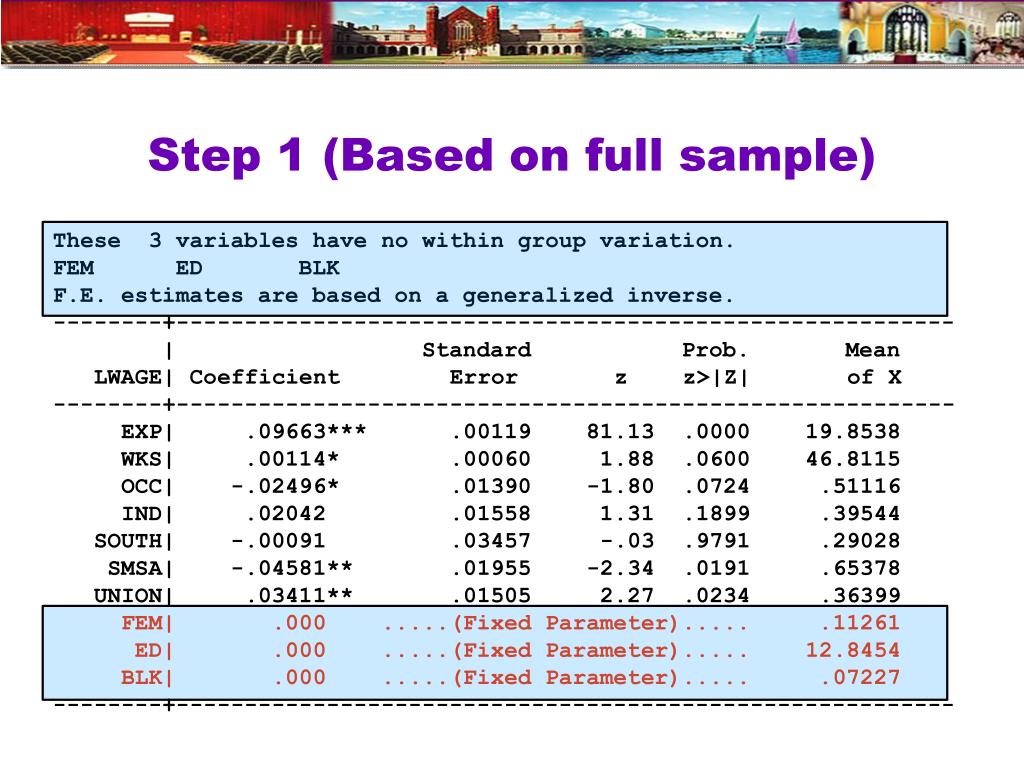Click the OCC coefficient '-.02496*'
This screenshot has height=768, width=1024.
click(x=285, y=487)
